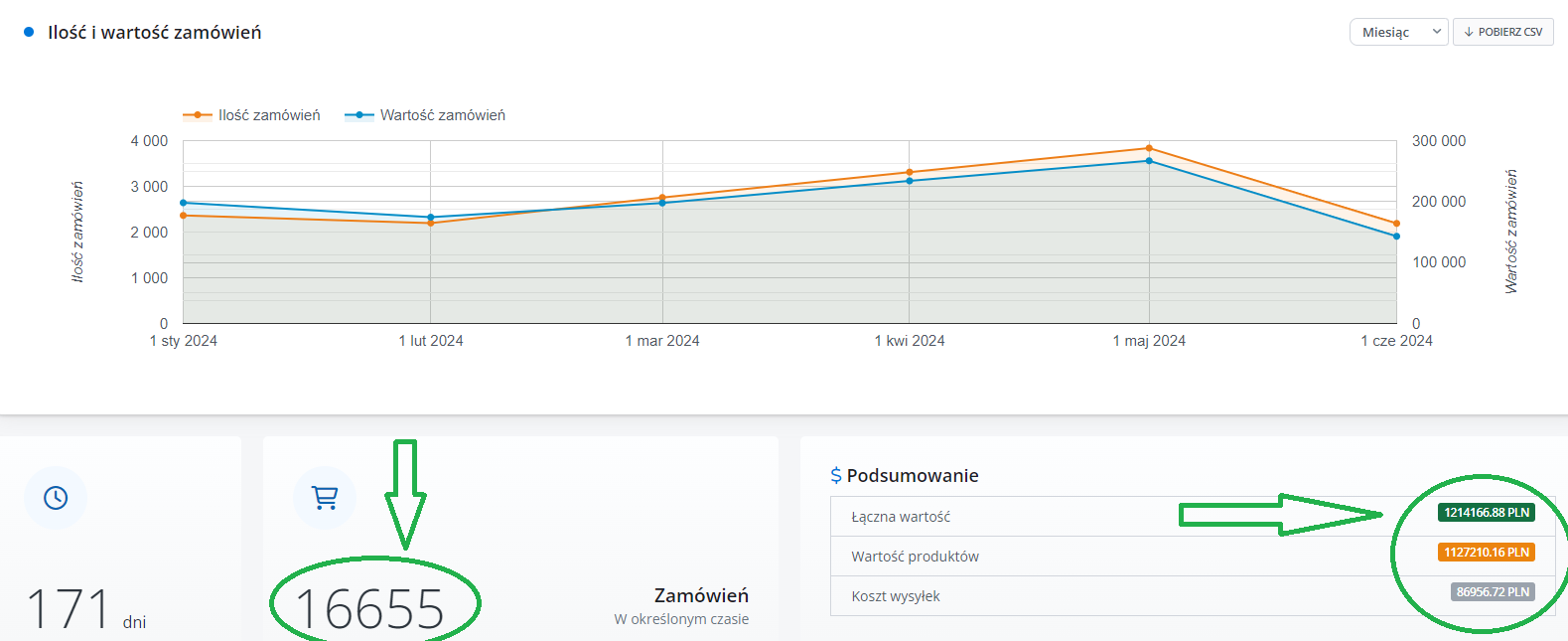Click the blue dot beside chart title

pos(29,32)
